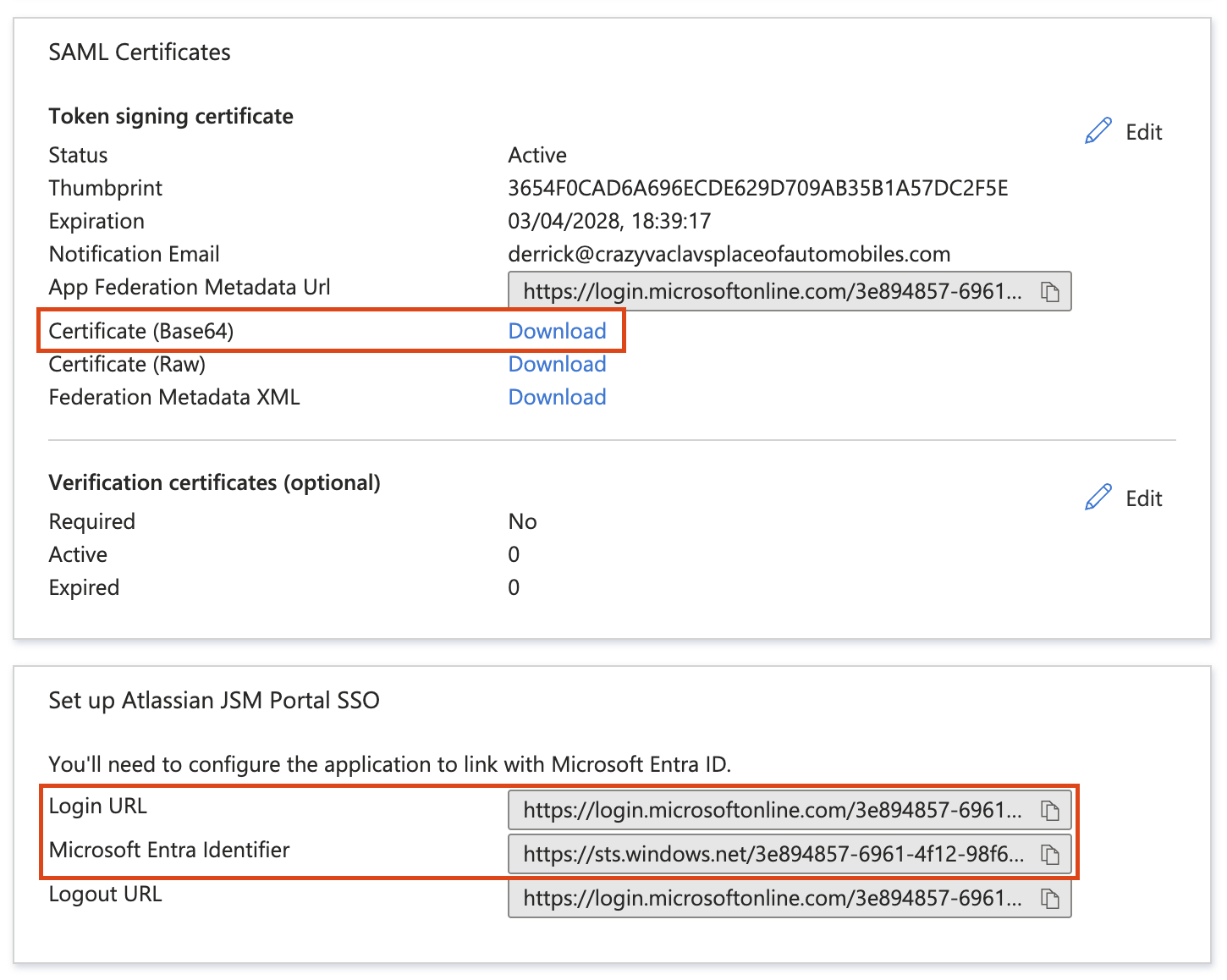
Task: Click the Microsoft Entra Identifier label
Action: tap(169, 850)
